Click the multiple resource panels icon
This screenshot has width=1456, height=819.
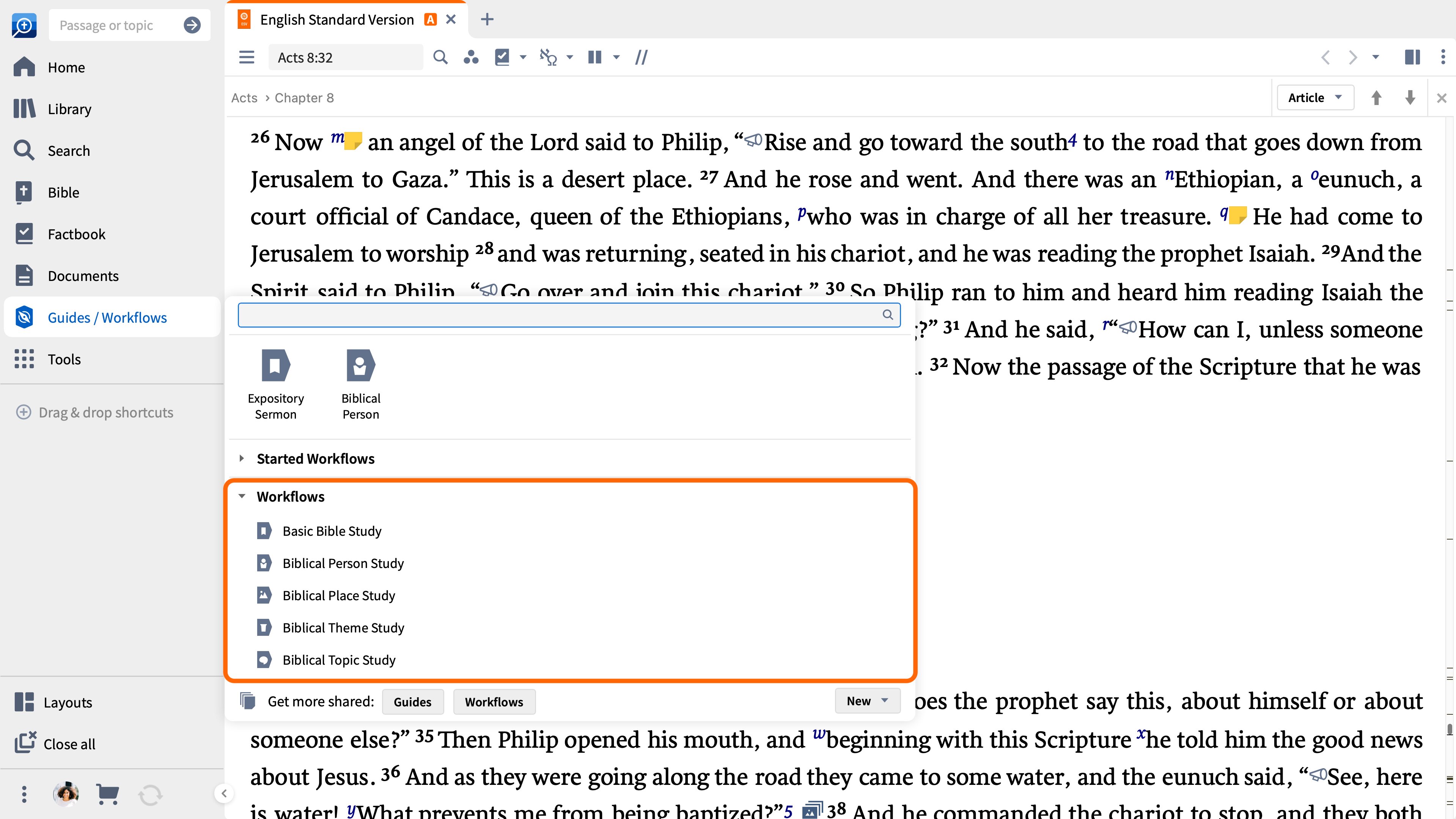click(1412, 57)
